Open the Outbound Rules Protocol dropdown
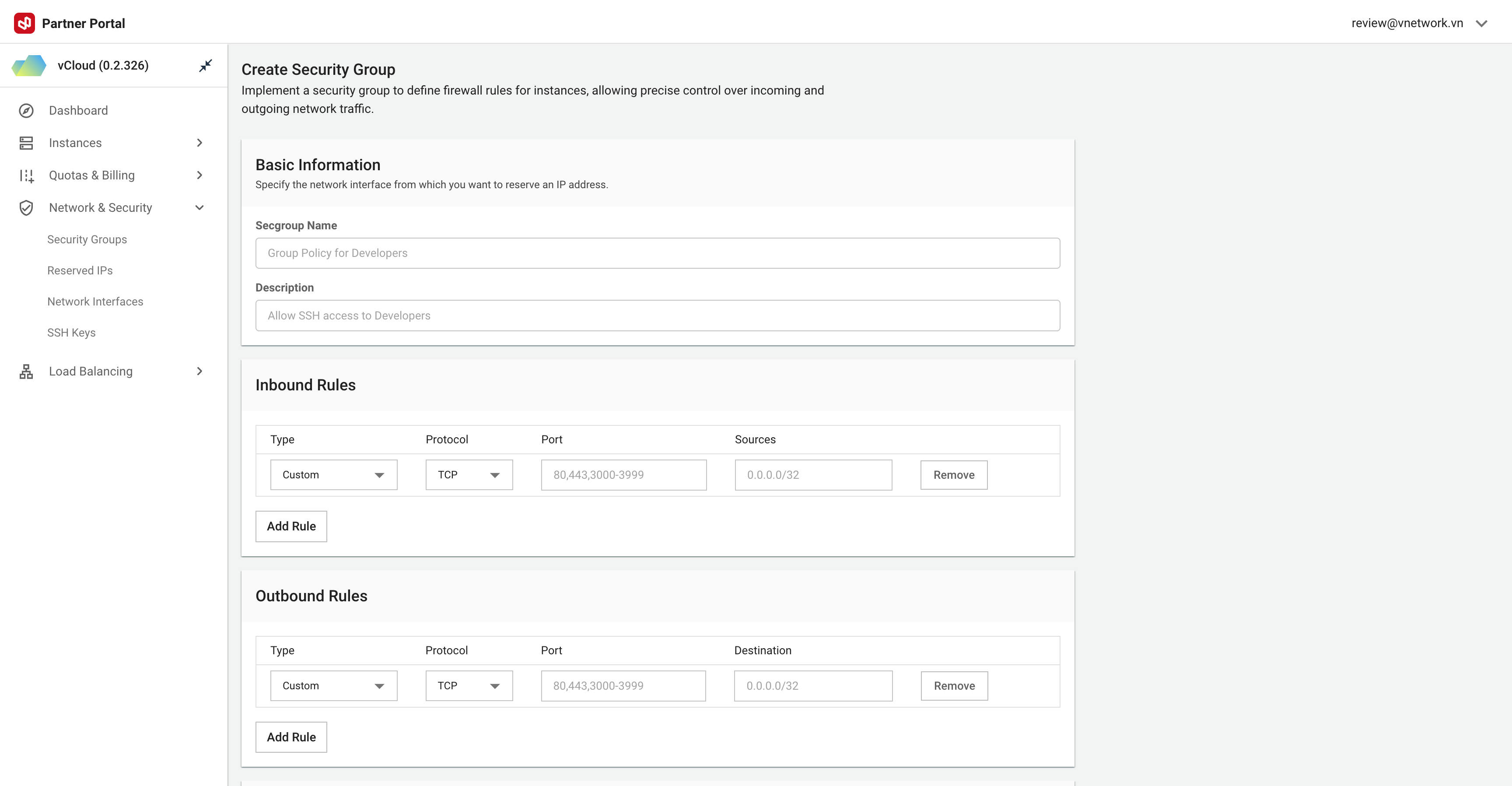Image resolution: width=1512 pixels, height=786 pixels. [469, 685]
